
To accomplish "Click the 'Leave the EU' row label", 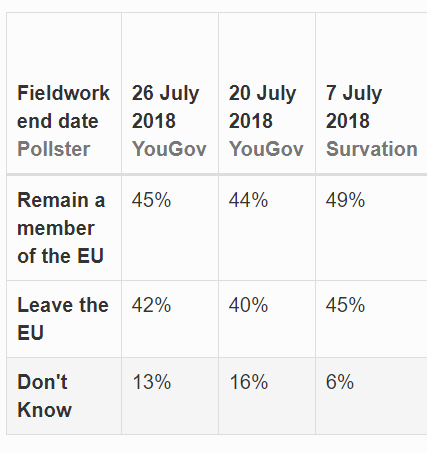I will click(x=63, y=319).
